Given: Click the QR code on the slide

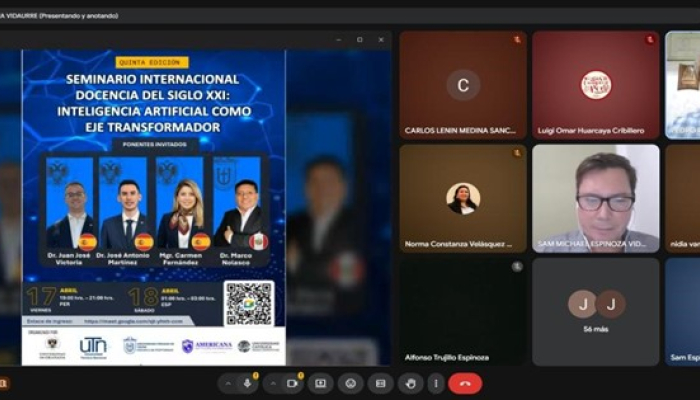Looking at the screenshot, I should (248, 303).
